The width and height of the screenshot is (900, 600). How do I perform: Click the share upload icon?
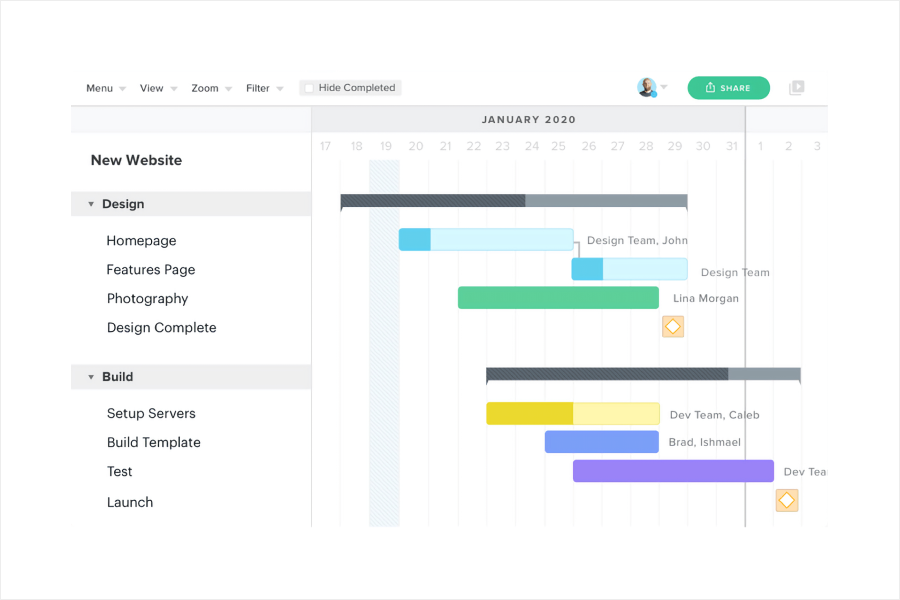(710, 87)
